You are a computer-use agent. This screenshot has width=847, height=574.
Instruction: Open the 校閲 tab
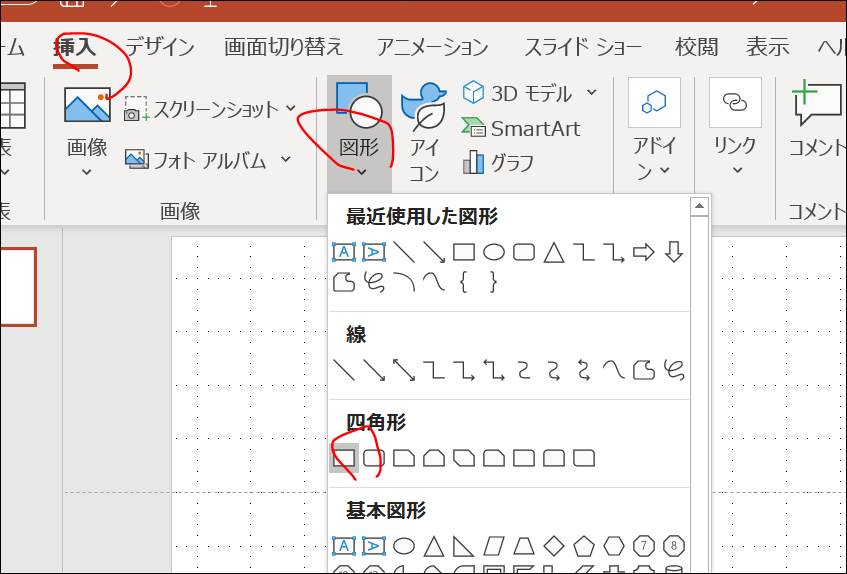click(696, 48)
